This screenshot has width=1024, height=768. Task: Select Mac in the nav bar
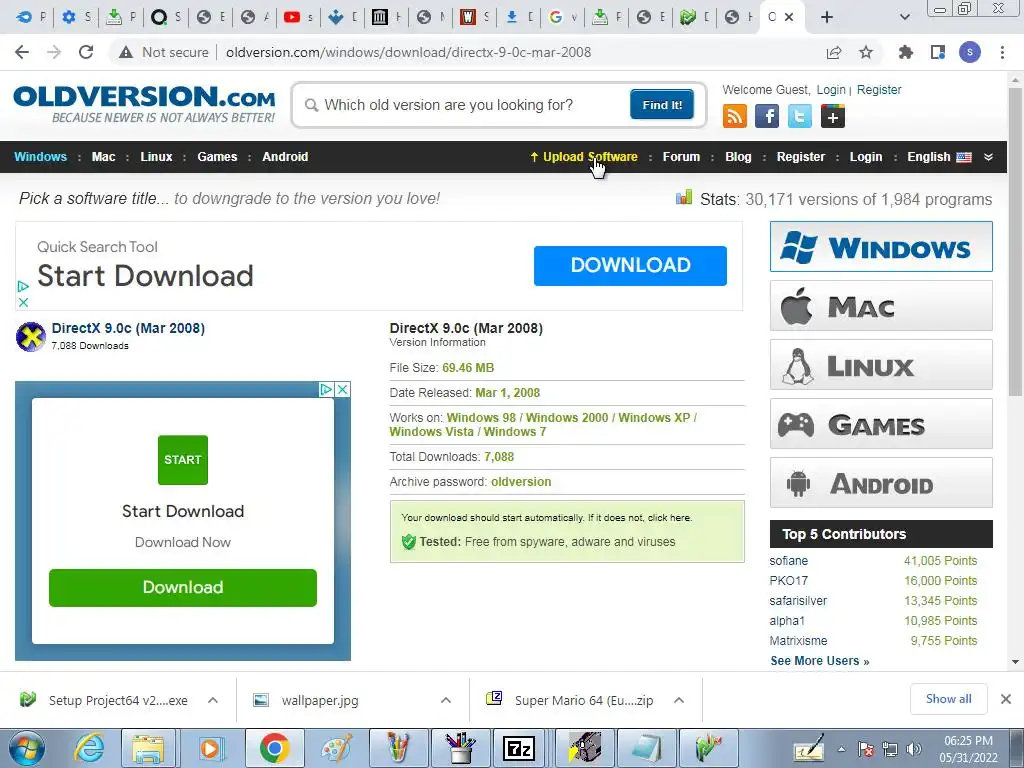point(103,157)
